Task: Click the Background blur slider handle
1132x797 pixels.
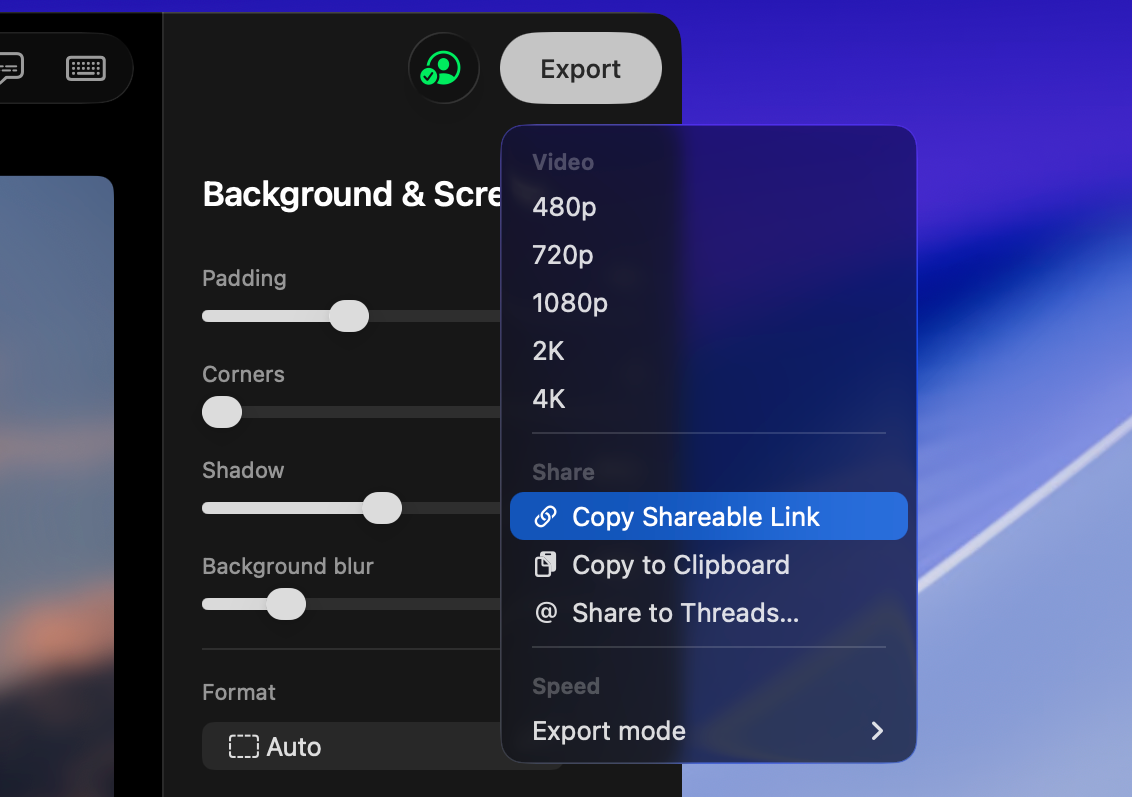Action: click(286, 604)
